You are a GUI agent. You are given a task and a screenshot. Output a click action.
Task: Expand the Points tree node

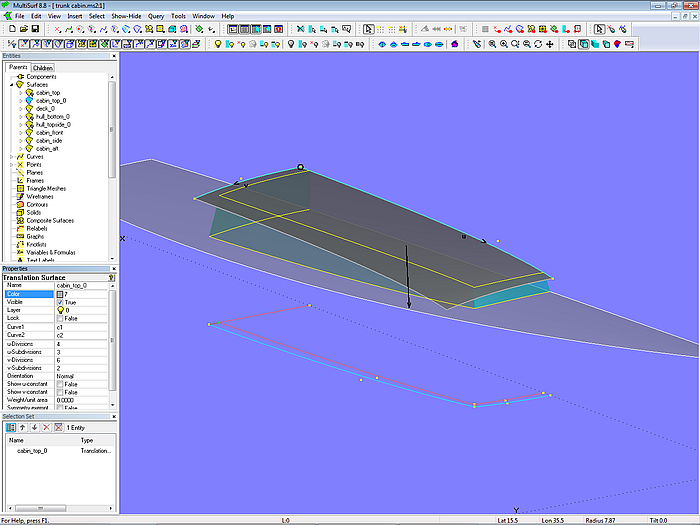pyautogui.click(x=12, y=164)
